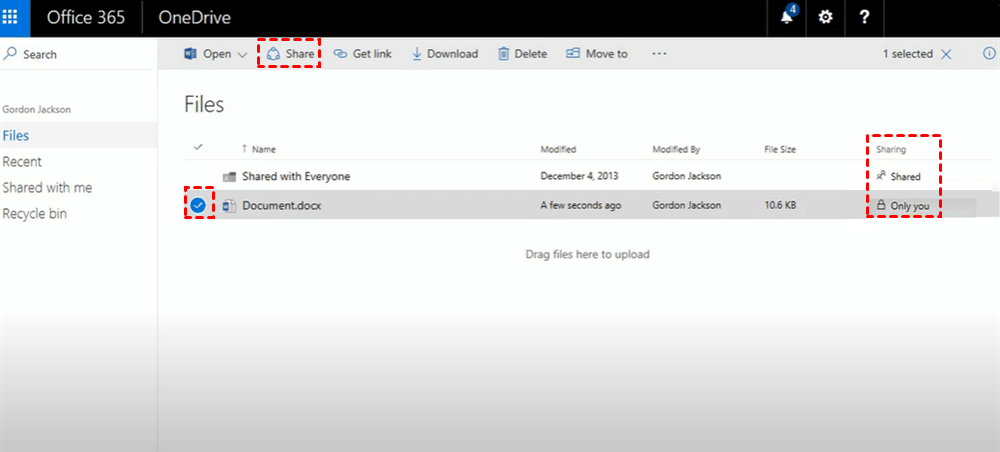Open the help question mark
1000x452 pixels.
(865, 17)
